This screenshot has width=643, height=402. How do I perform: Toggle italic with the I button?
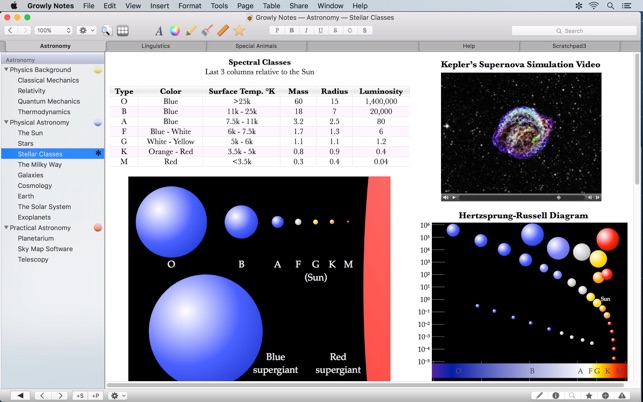click(306, 30)
